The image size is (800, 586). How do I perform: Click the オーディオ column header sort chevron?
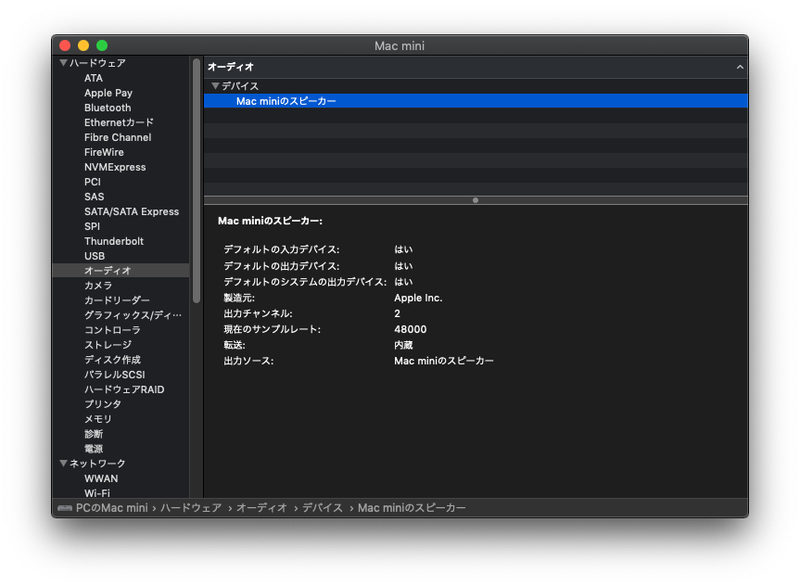click(739, 67)
